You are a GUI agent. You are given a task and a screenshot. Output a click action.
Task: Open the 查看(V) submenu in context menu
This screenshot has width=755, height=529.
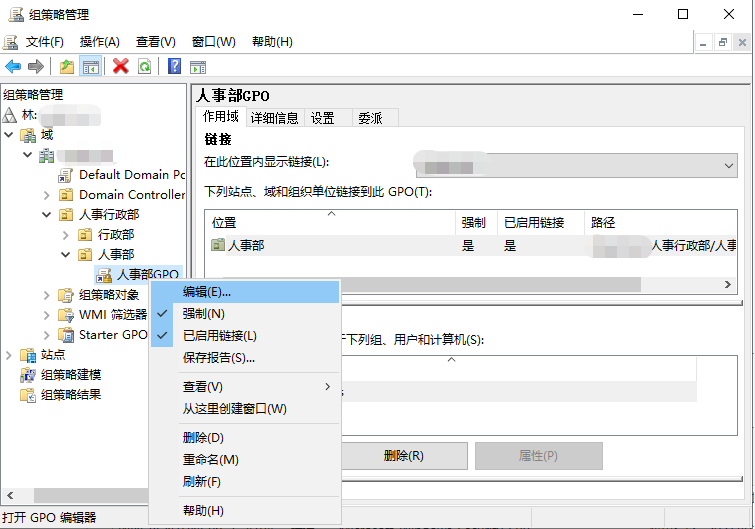pos(245,387)
